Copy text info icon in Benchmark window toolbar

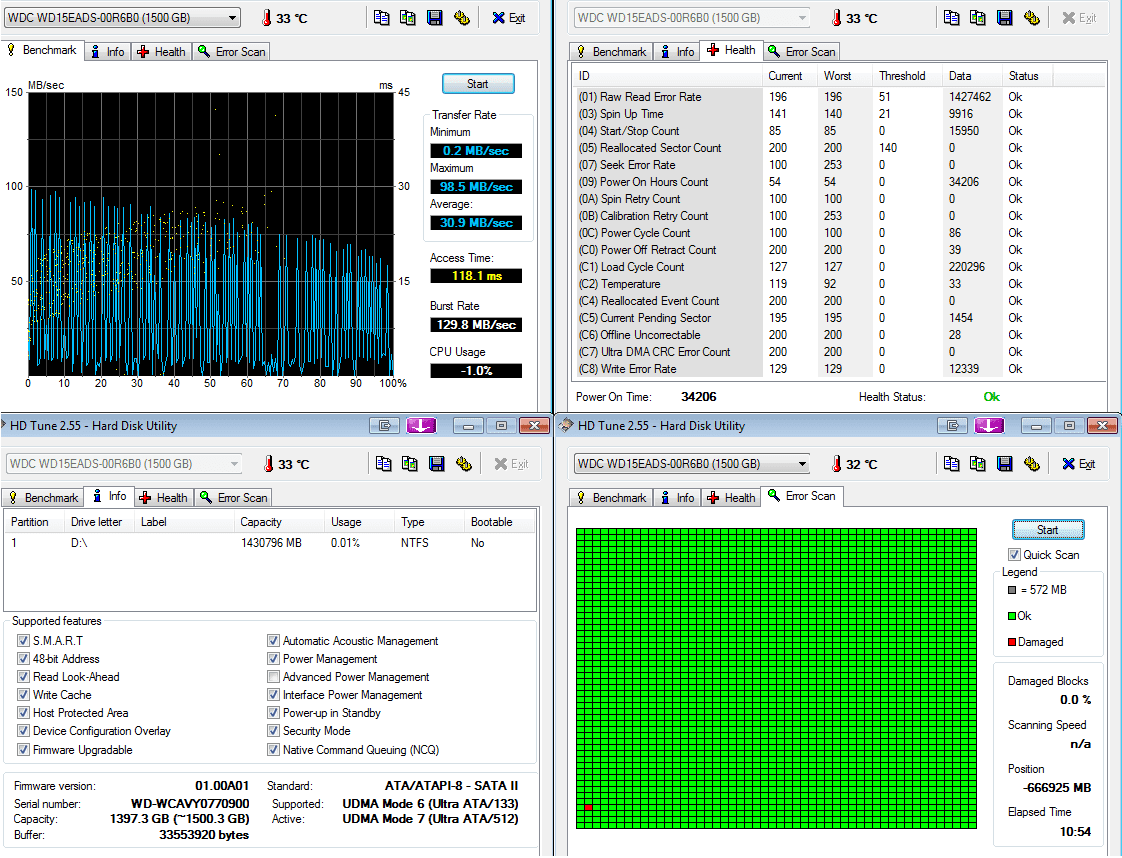tap(381, 18)
